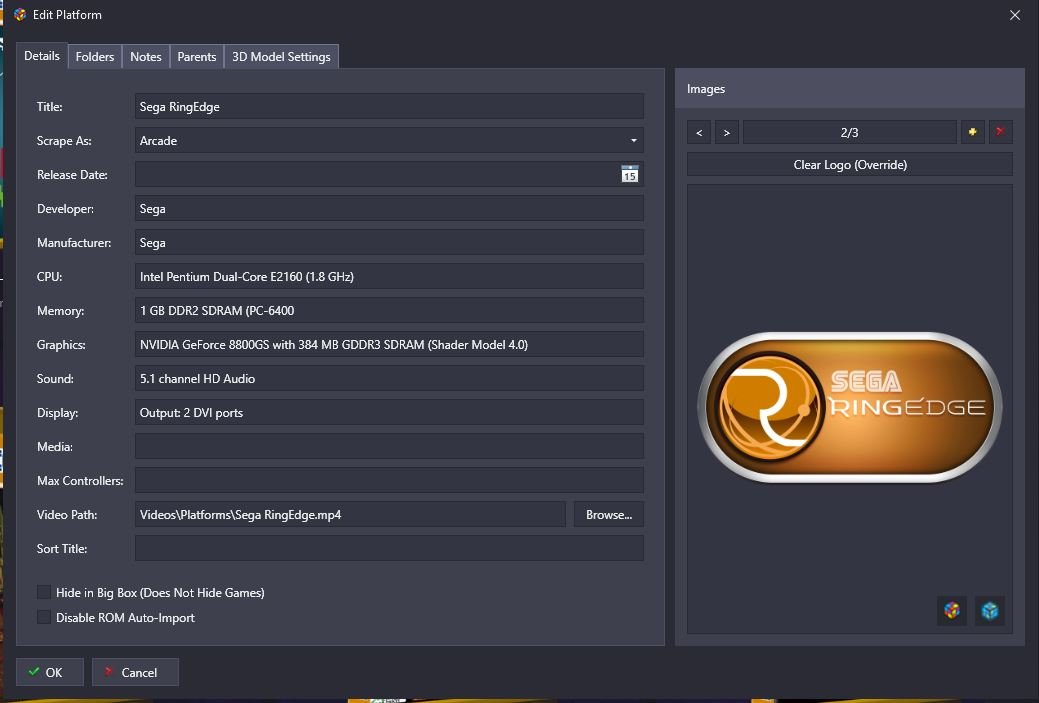Screen dimensions: 1039x703
Task: Click the OK button
Action: point(50,672)
